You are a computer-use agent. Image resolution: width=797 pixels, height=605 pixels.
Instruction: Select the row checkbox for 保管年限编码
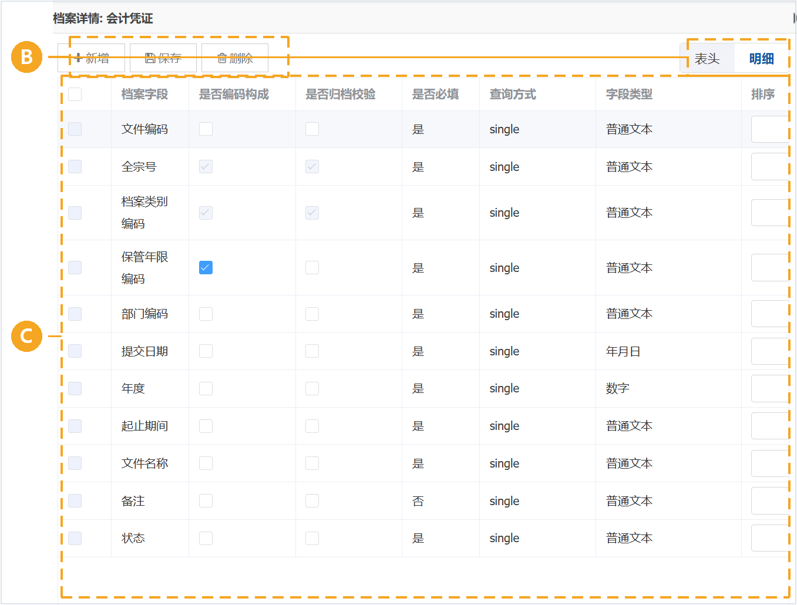click(75, 268)
